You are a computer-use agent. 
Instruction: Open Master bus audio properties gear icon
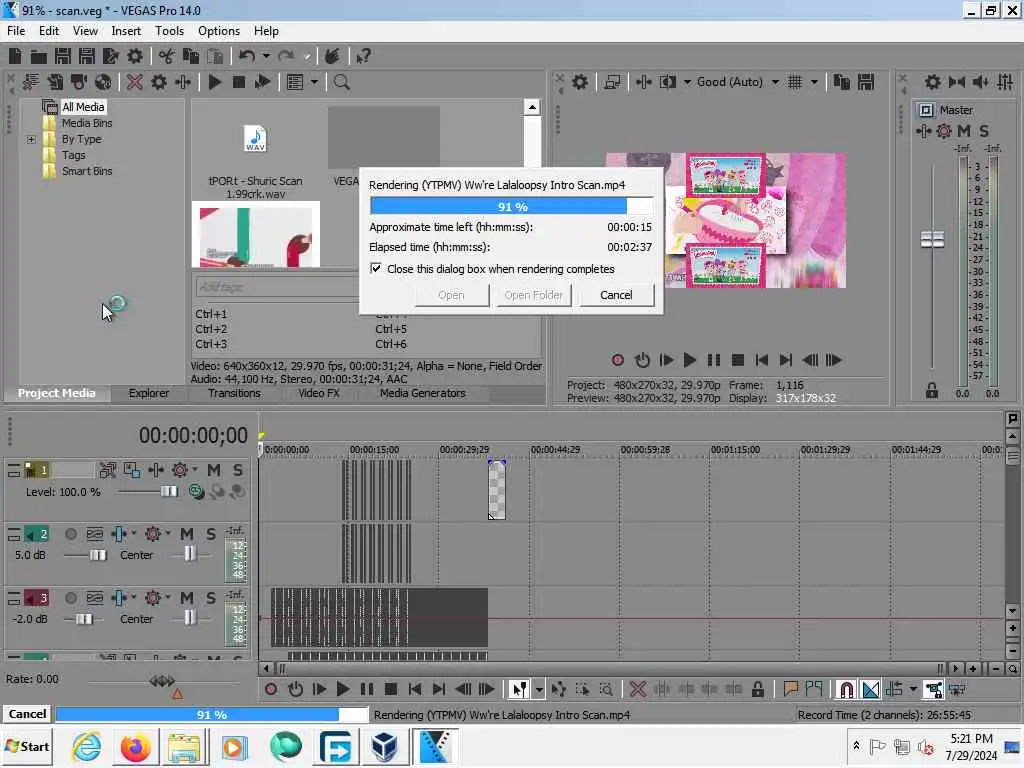click(933, 82)
